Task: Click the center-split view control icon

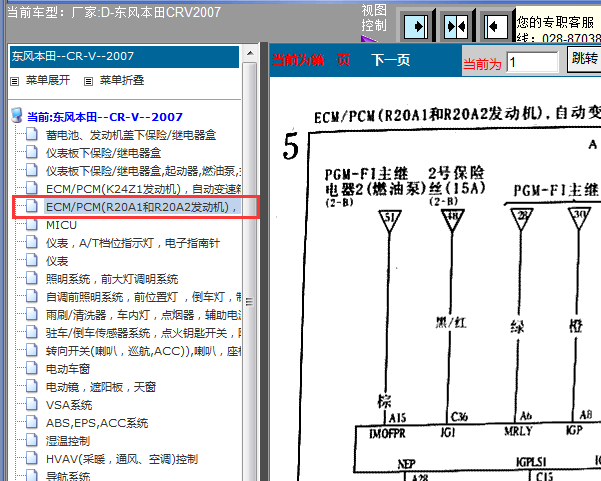Action: 456,26
